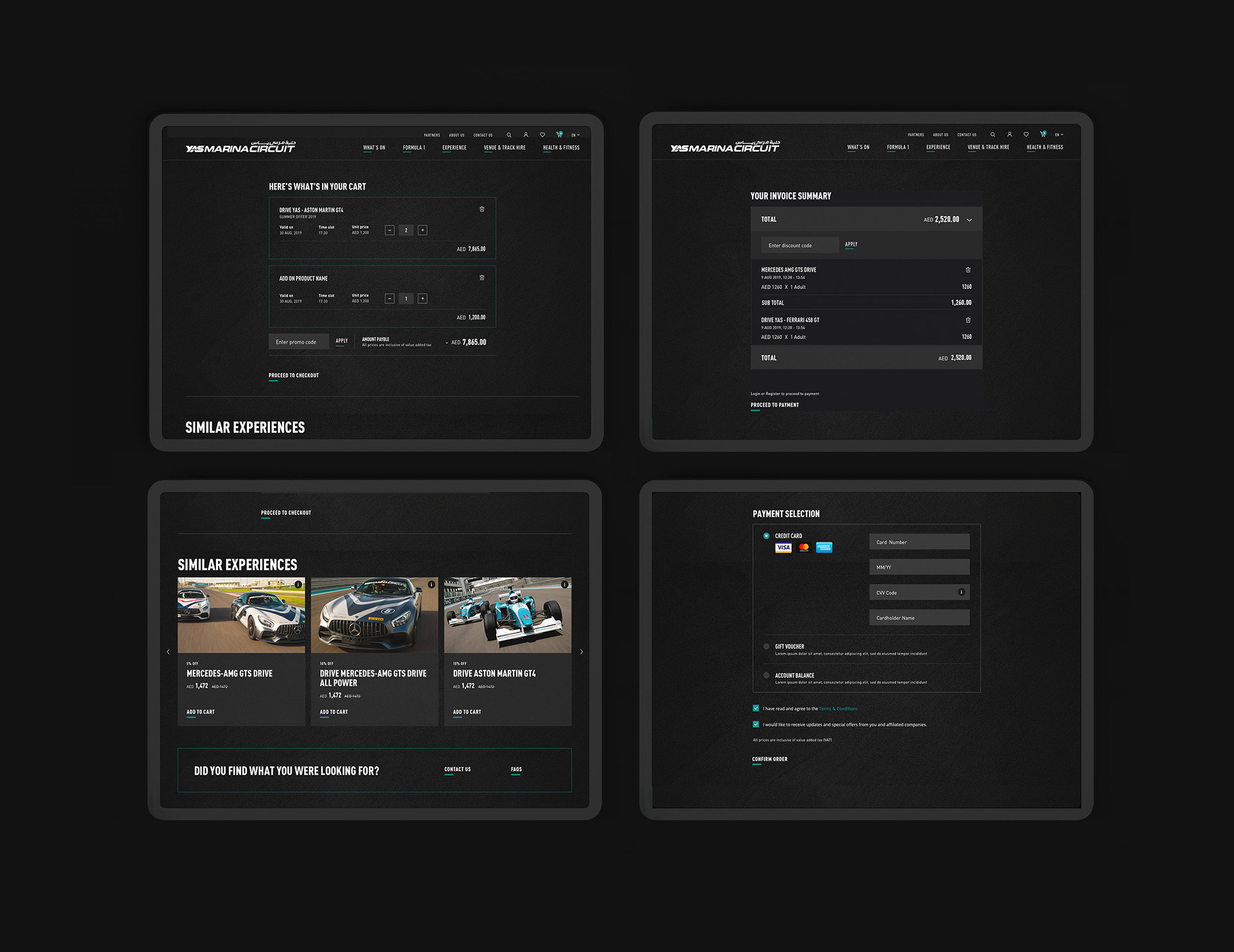Viewport: 1234px width, 952px height.
Task: Add Drive Aston Martin GT4 to cart
Action: tap(467, 712)
